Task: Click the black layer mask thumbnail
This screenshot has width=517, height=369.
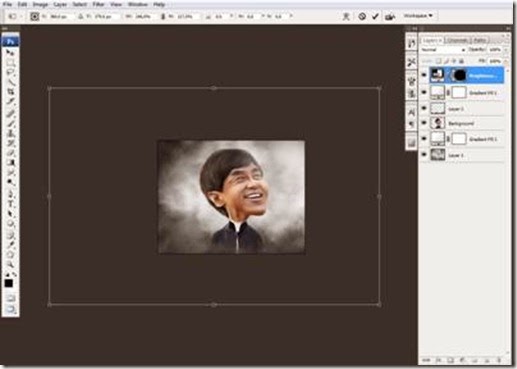Action: 459,75
